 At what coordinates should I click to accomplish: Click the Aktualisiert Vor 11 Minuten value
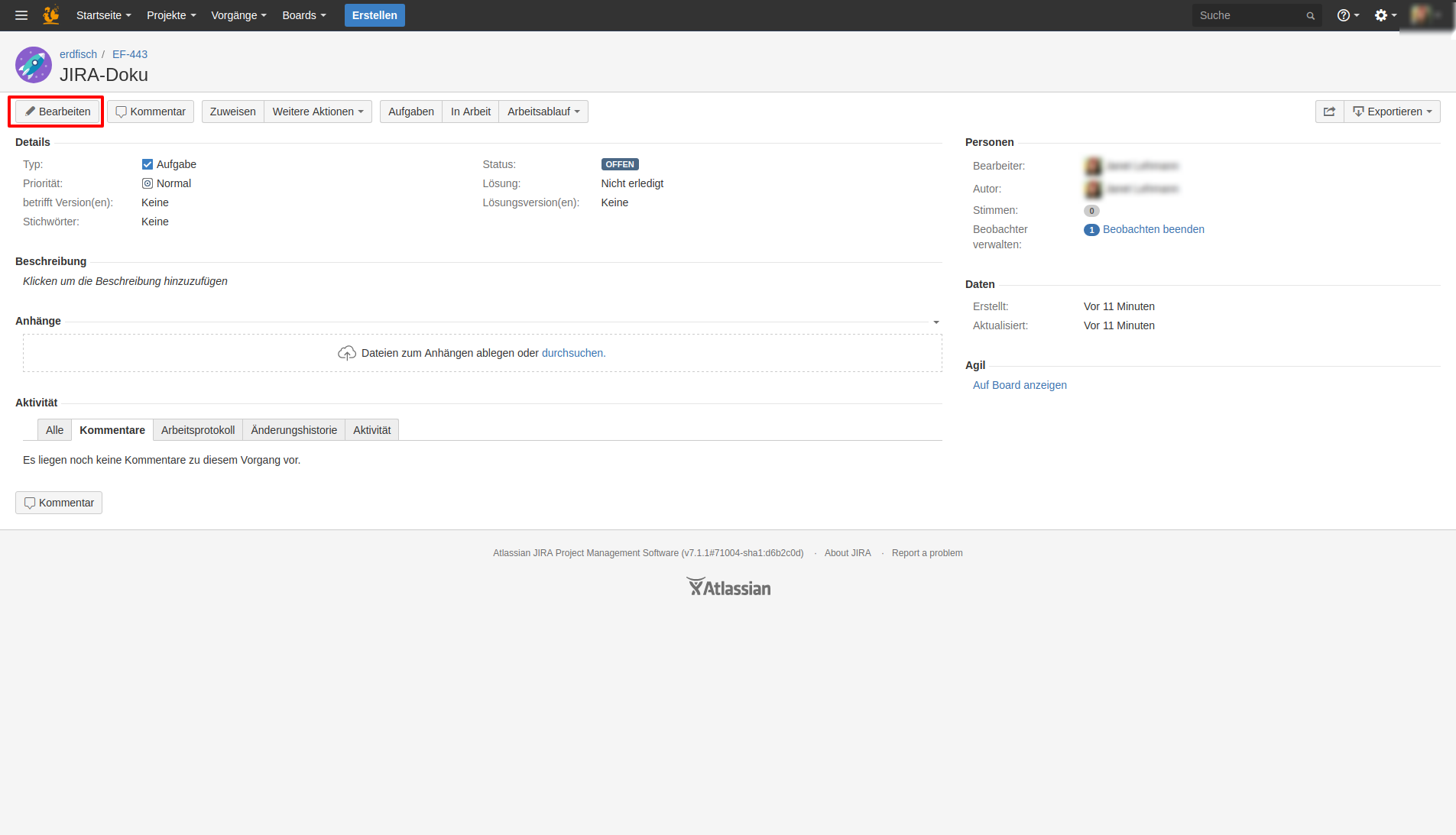[1119, 325]
